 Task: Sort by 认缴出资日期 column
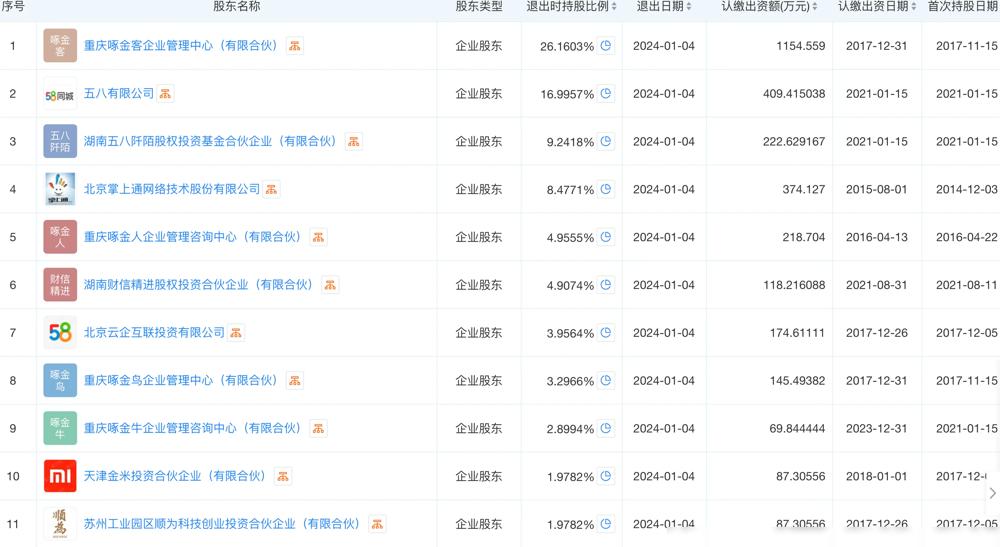913,6
